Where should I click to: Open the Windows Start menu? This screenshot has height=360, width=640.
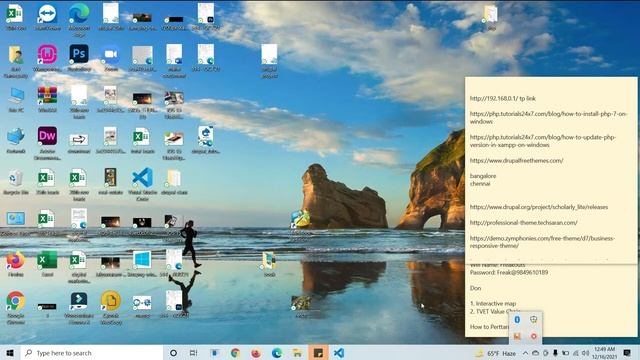[x=10, y=353]
